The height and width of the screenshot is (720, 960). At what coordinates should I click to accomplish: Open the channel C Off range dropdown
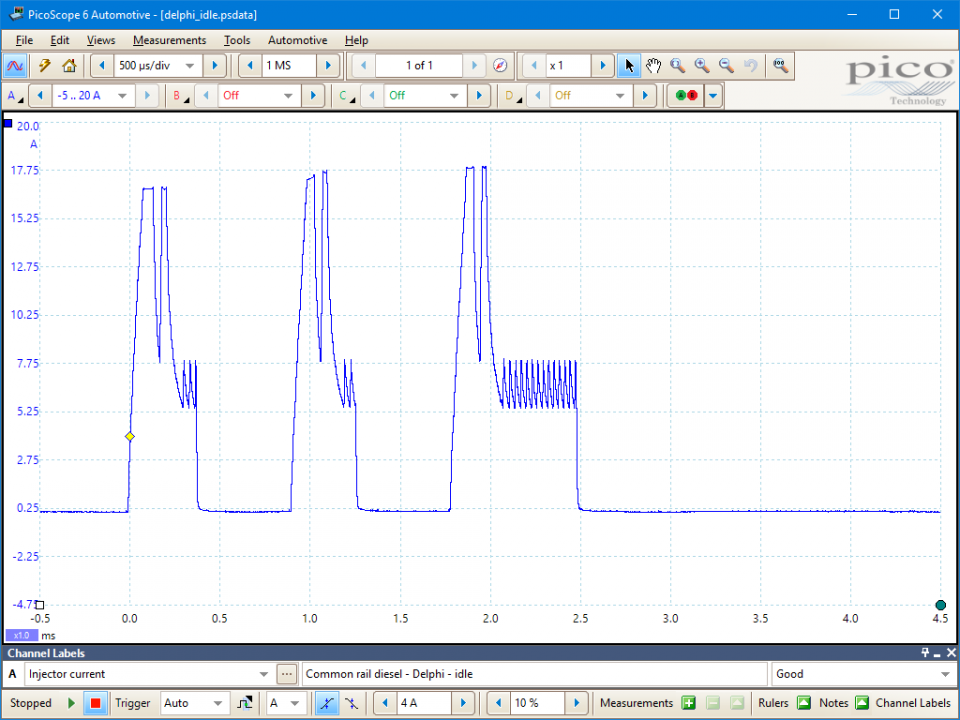click(454, 96)
